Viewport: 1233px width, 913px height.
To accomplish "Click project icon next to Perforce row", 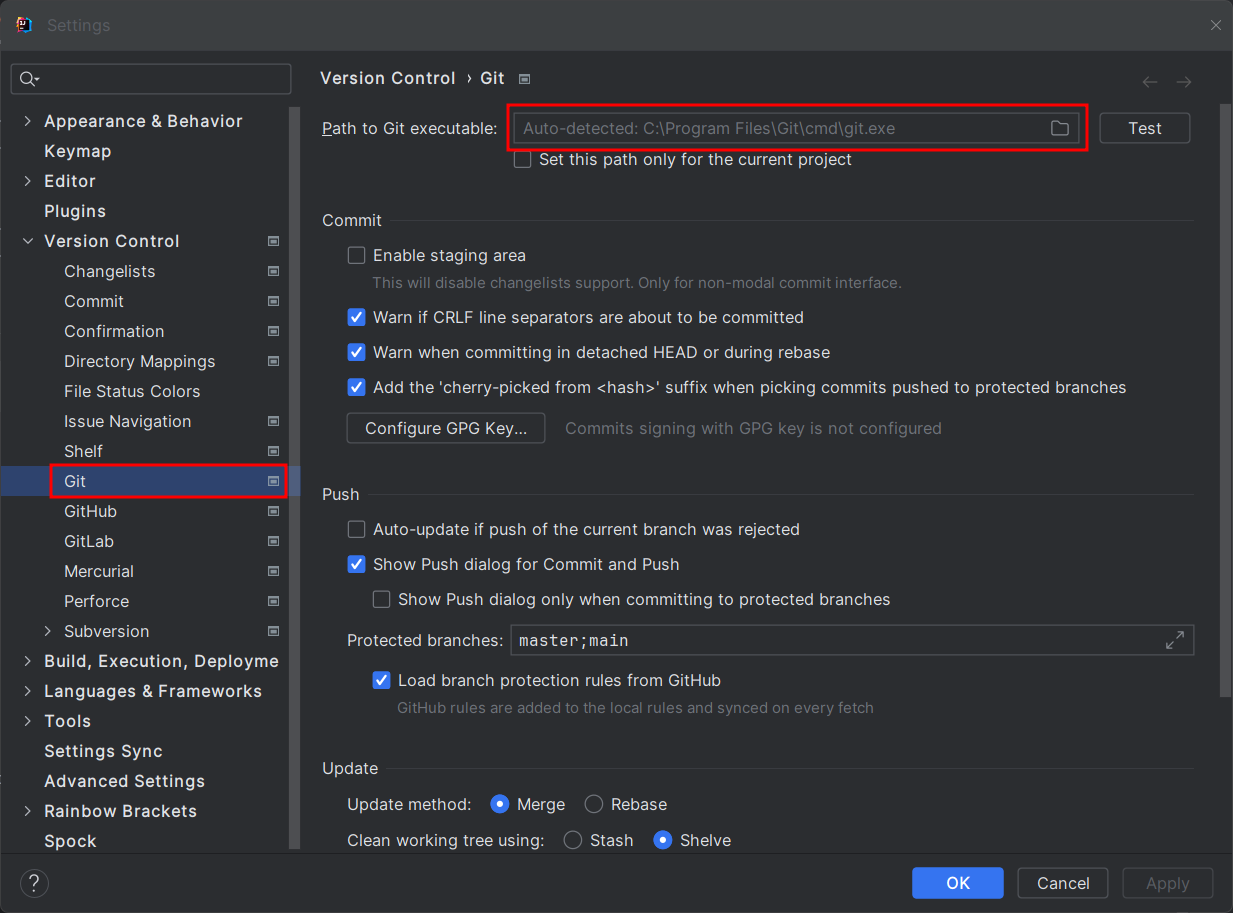I will (273, 601).
